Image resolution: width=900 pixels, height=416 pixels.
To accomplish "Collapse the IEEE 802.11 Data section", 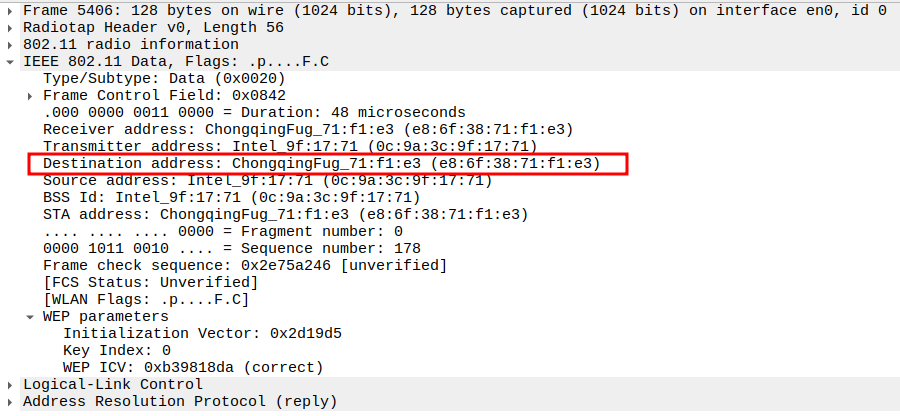I will pos(11,61).
